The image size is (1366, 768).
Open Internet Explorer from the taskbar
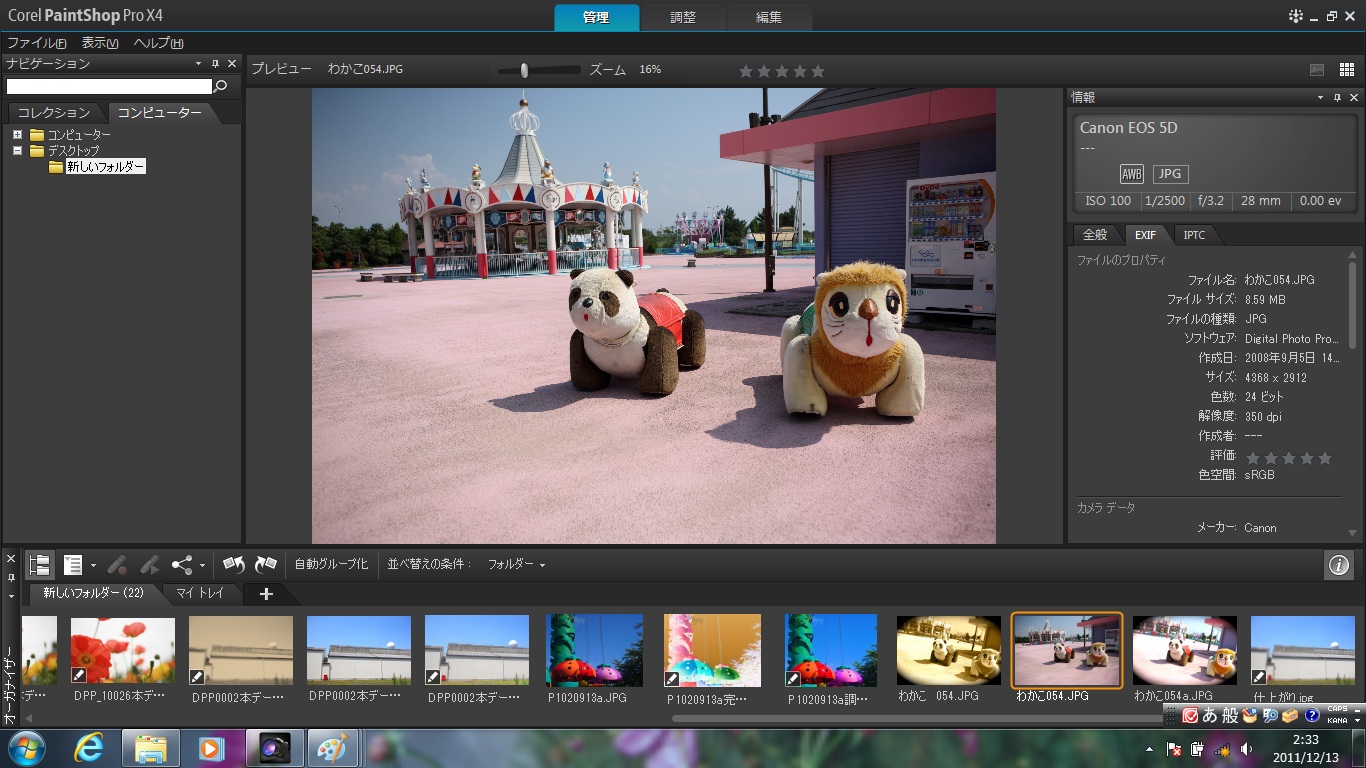tap(89, 748)
